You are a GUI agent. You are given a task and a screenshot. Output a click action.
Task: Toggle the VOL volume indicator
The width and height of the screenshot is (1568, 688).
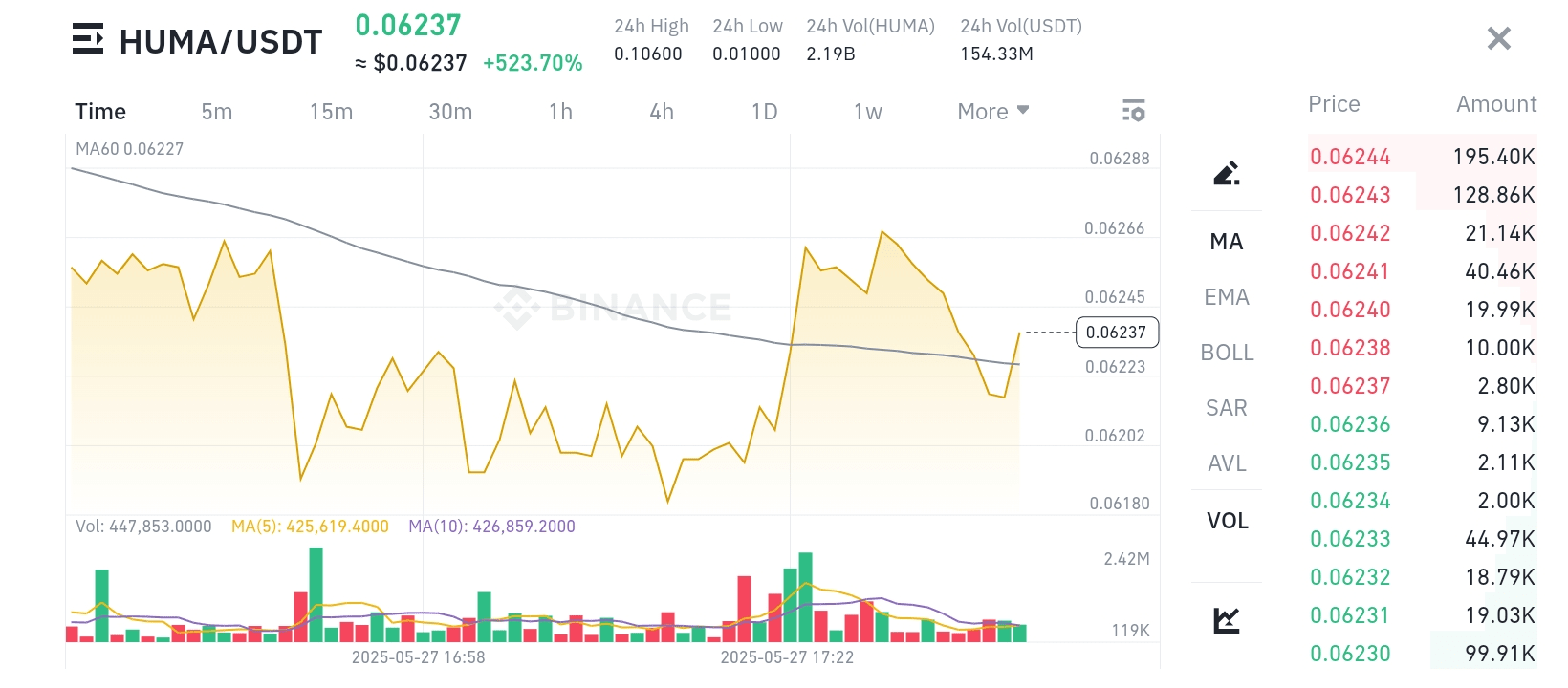pos(1227,521)
